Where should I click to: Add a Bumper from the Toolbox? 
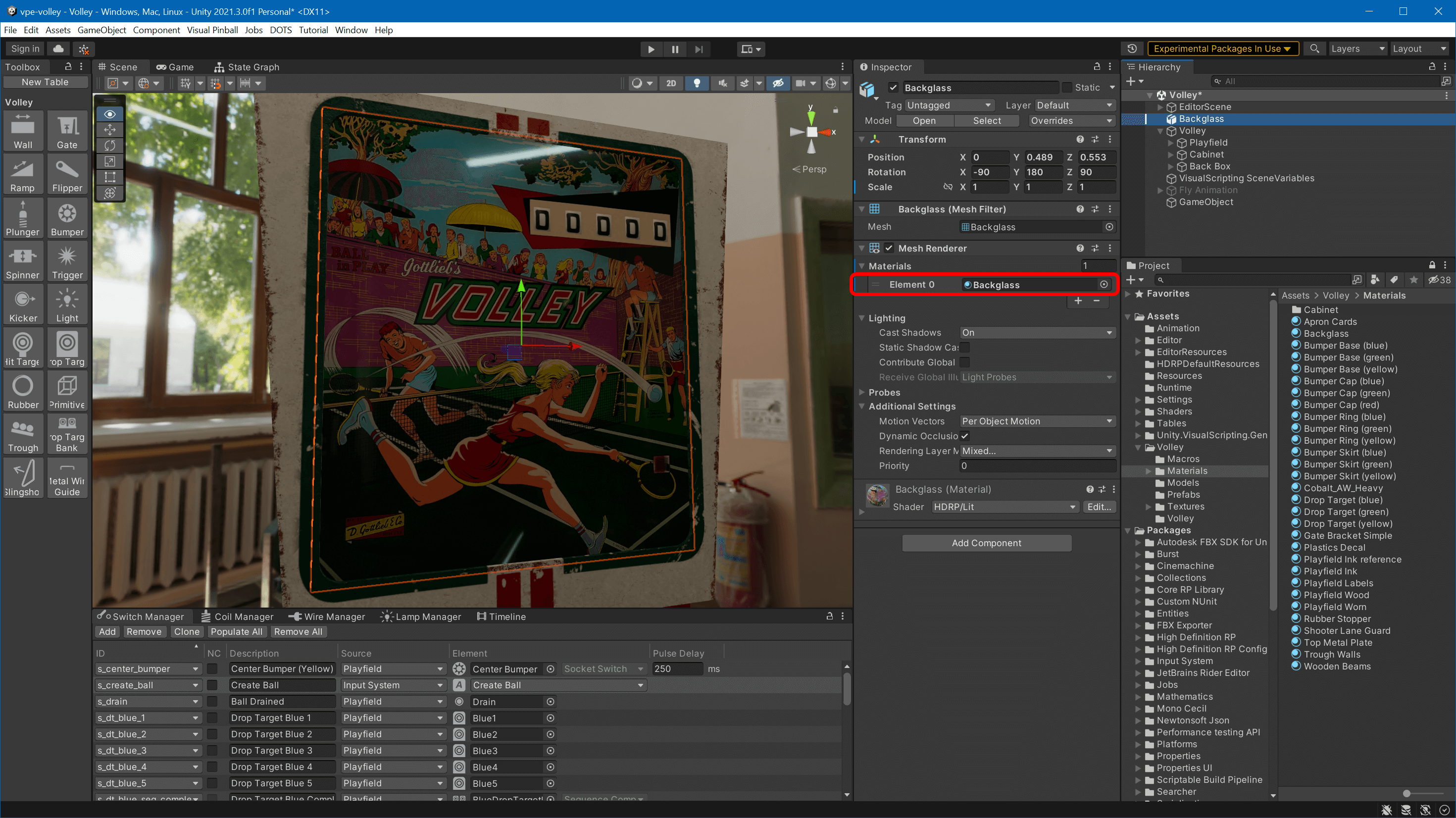click(67, 218)
